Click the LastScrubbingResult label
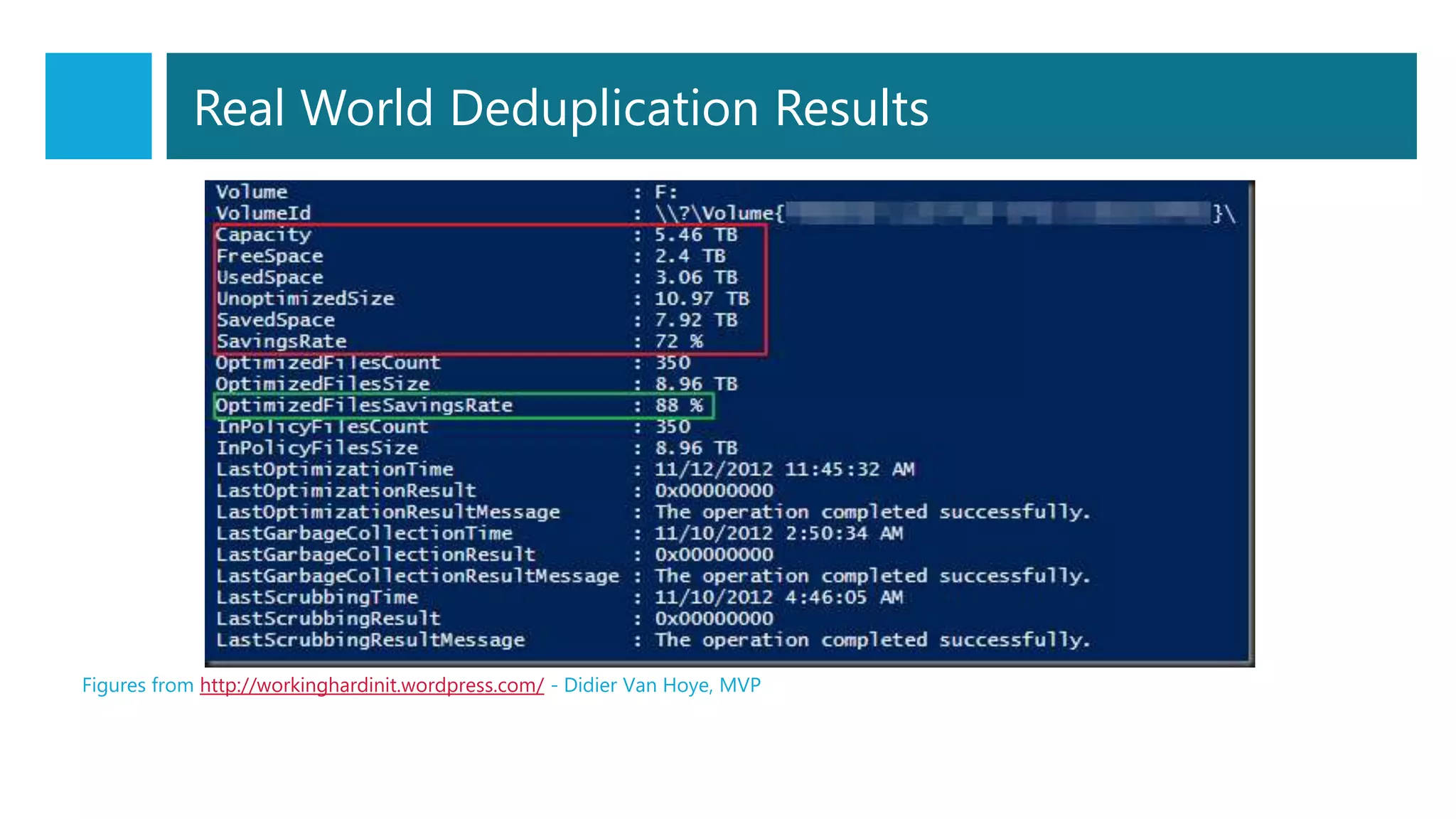 [x=328, y=619]
